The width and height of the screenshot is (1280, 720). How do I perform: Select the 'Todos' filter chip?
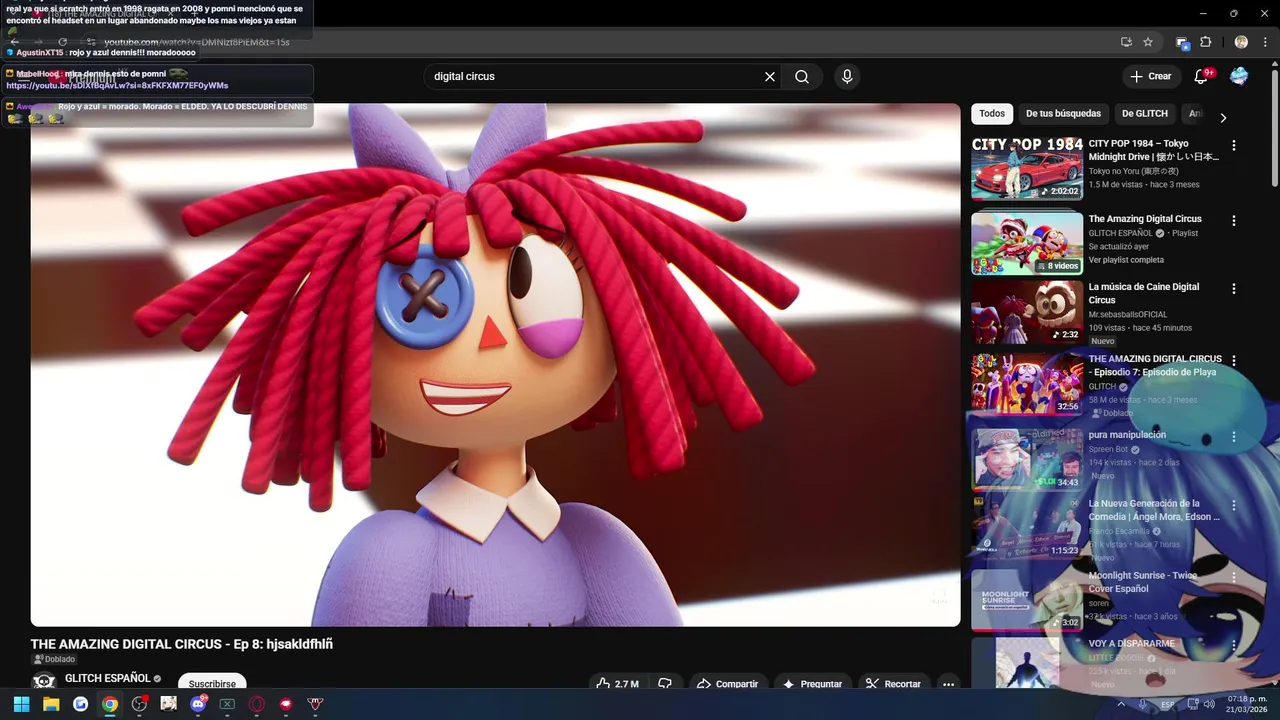(992, 114)
